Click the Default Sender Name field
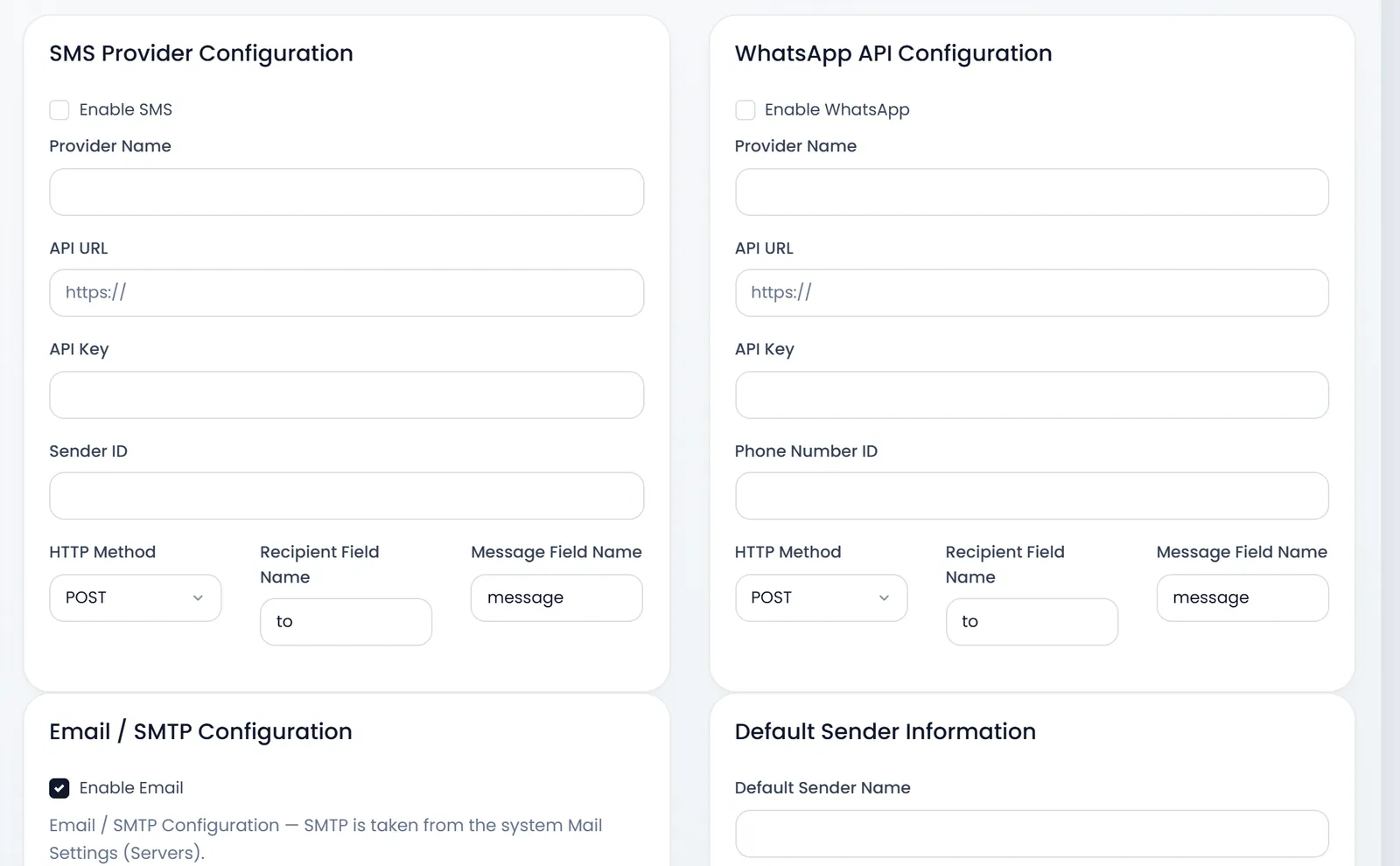The width and height of the screenshot is (1400, 866). tap(1032, 834)
